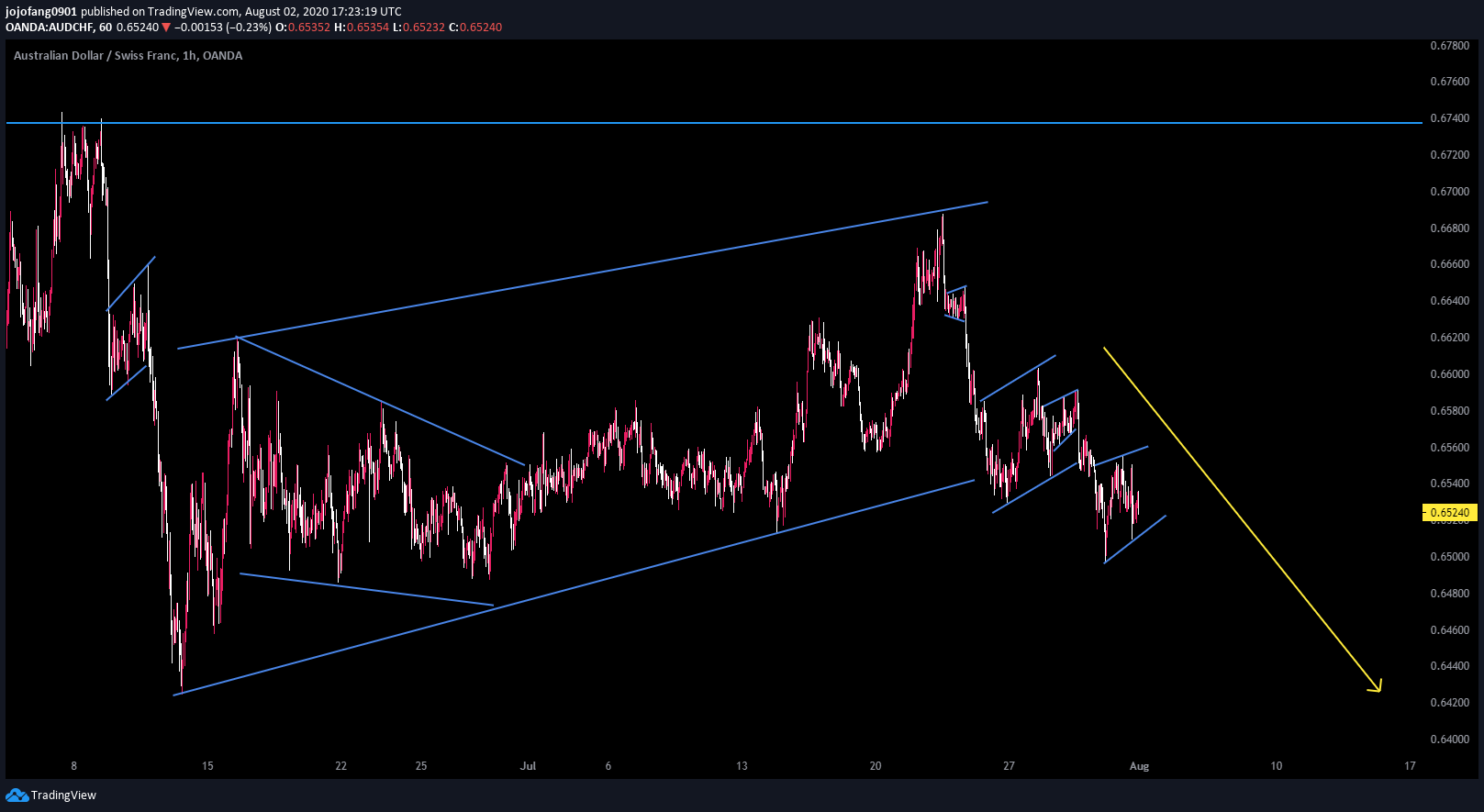This screenshot has height=812, width=1484.
Task: Select the current price tag 0.65240
Action: click(x=1450, y=513)
